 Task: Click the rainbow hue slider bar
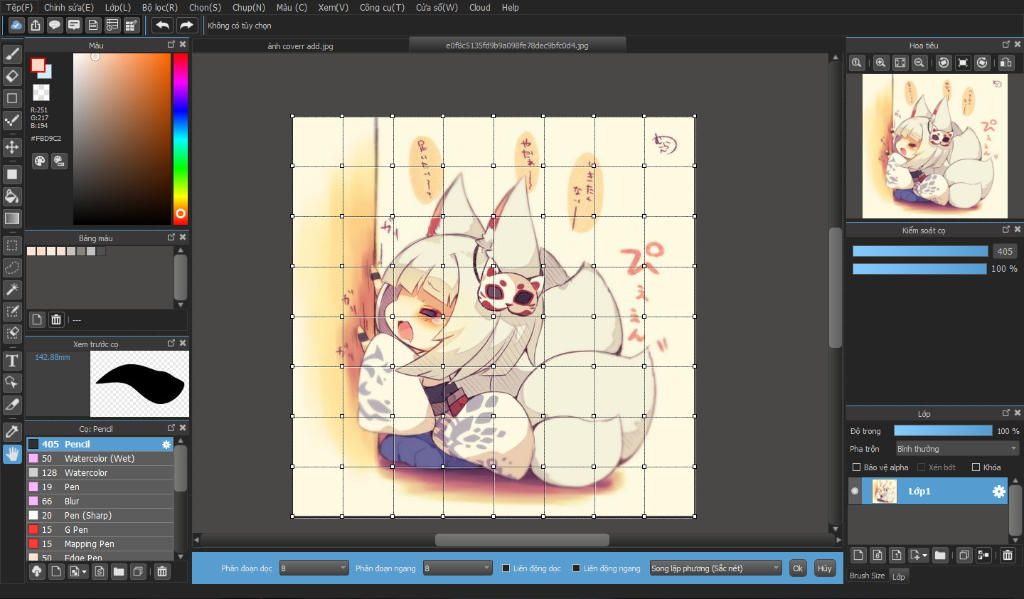[x=180, y=138]
